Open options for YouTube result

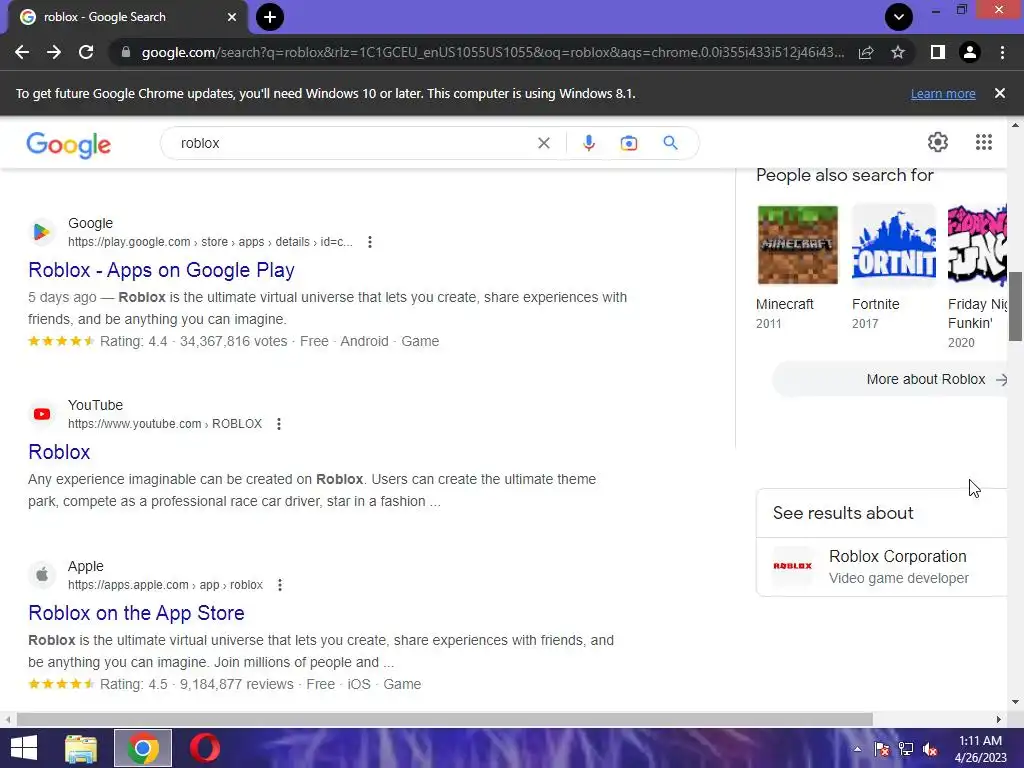point(279,424)
